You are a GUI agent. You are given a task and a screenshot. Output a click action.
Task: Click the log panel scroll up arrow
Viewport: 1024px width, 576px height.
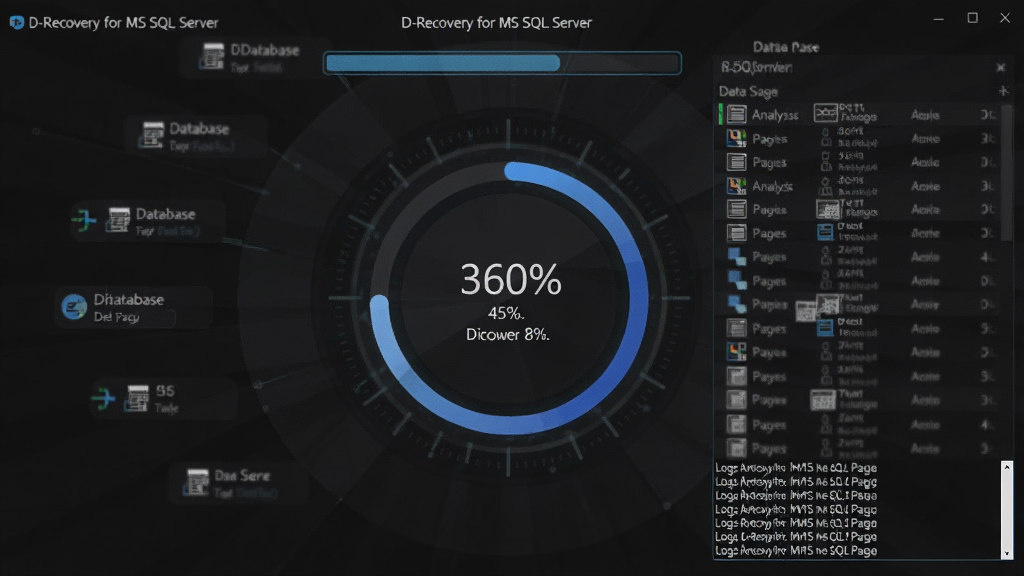click(1006, 467)
